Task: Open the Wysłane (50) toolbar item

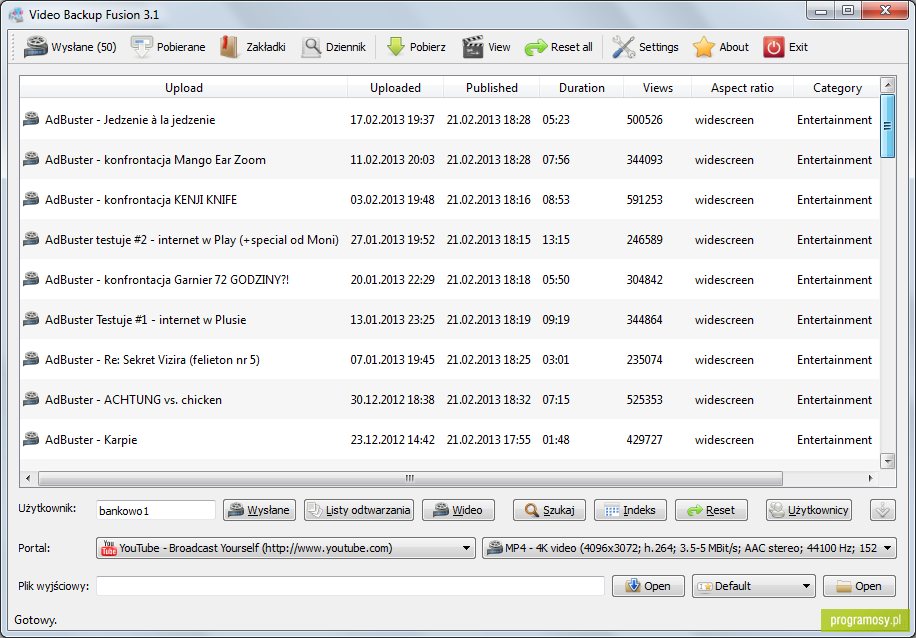Action: [70, 47]
